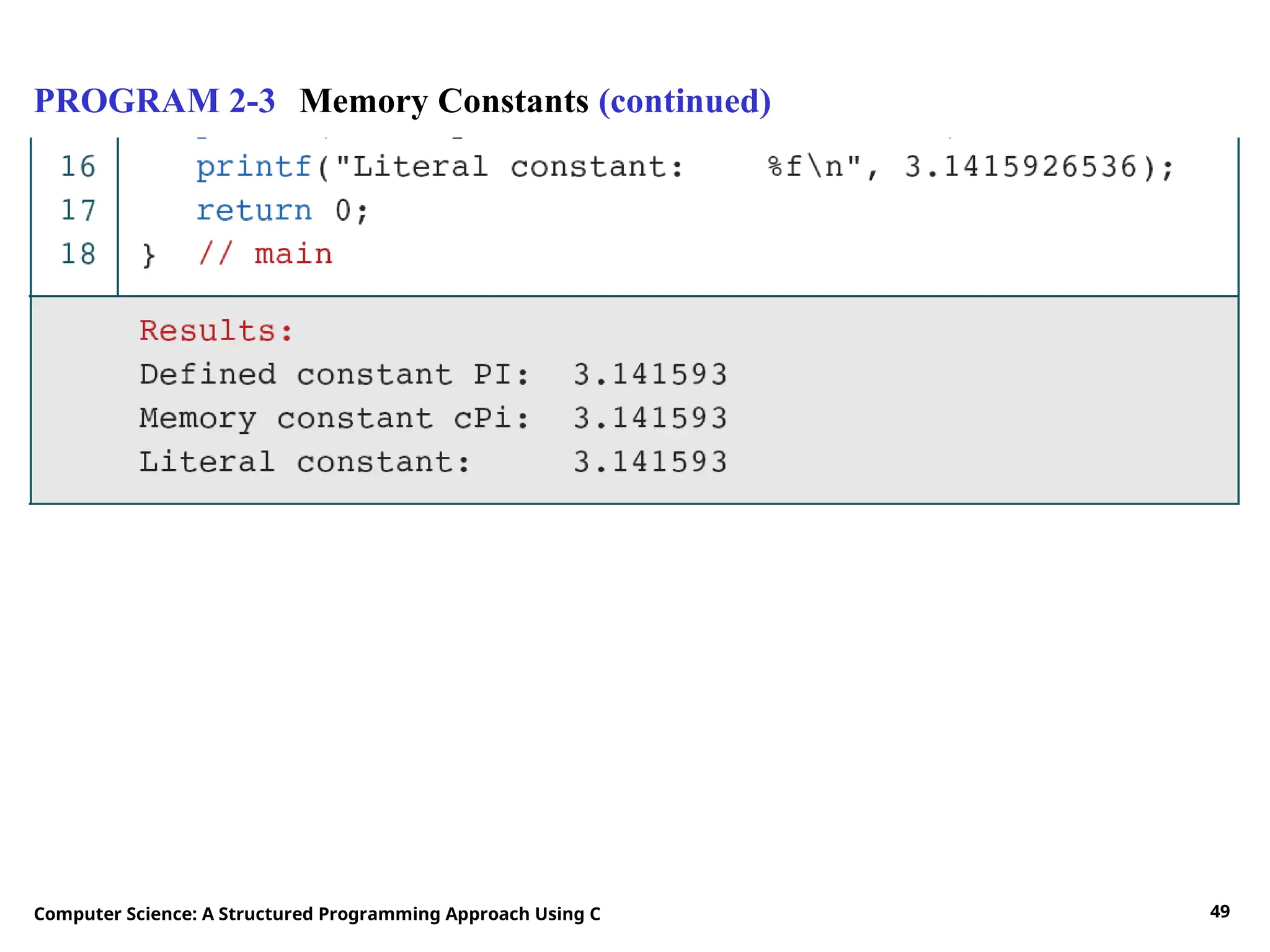Click the '(continued)' text in the title
1270x952 pixels.
(x=685, y=102)
